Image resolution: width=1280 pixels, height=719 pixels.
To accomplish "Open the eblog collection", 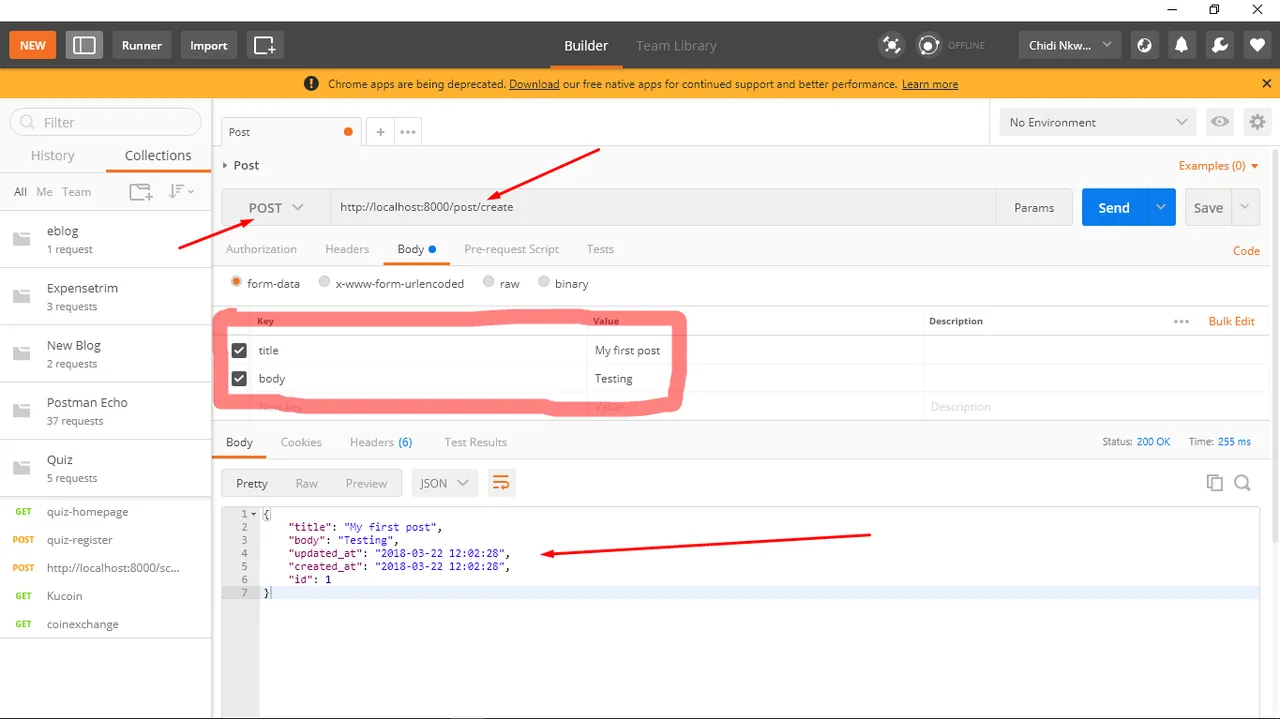I will click(x=106, y=239).
